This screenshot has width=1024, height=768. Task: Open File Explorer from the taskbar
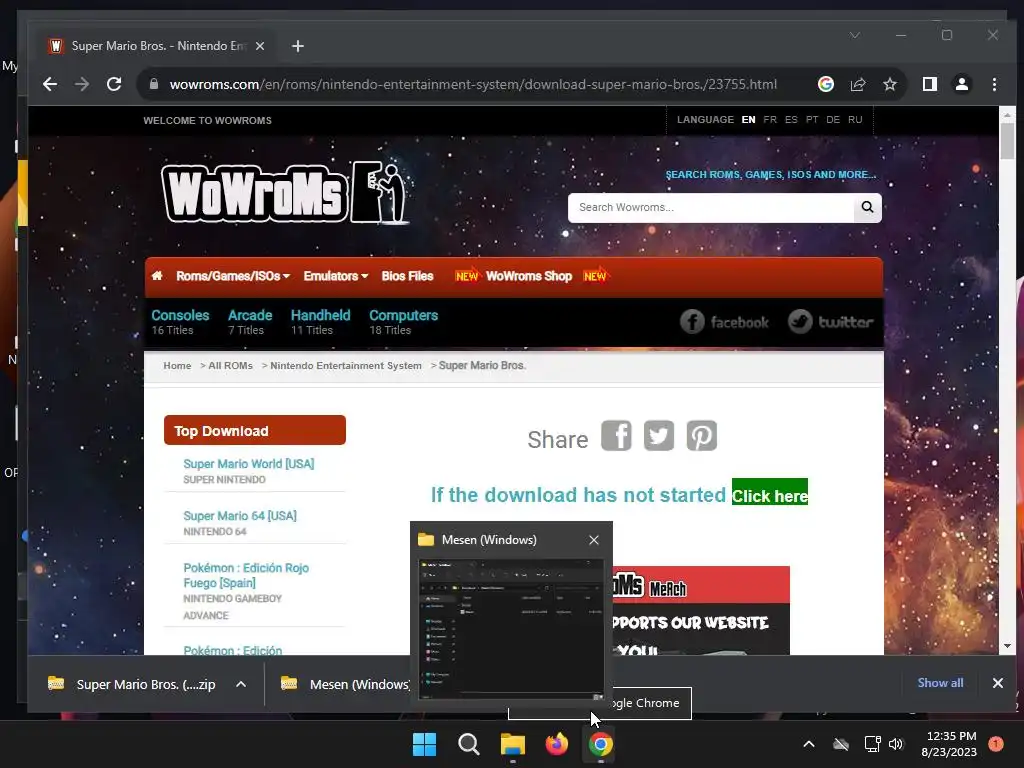pos(513,744)
